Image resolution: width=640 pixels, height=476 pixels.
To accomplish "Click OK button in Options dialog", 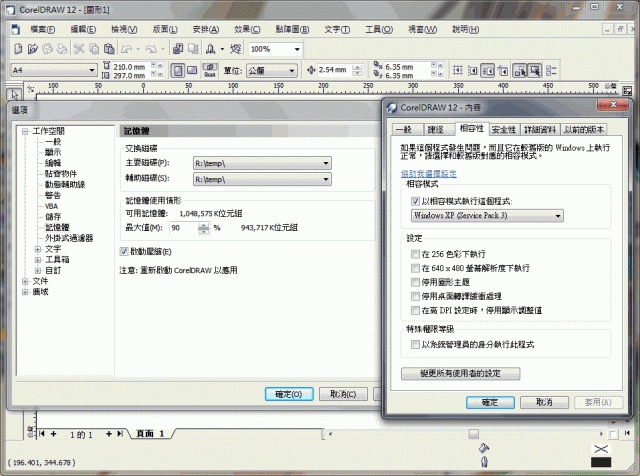I will click(289, 394).
